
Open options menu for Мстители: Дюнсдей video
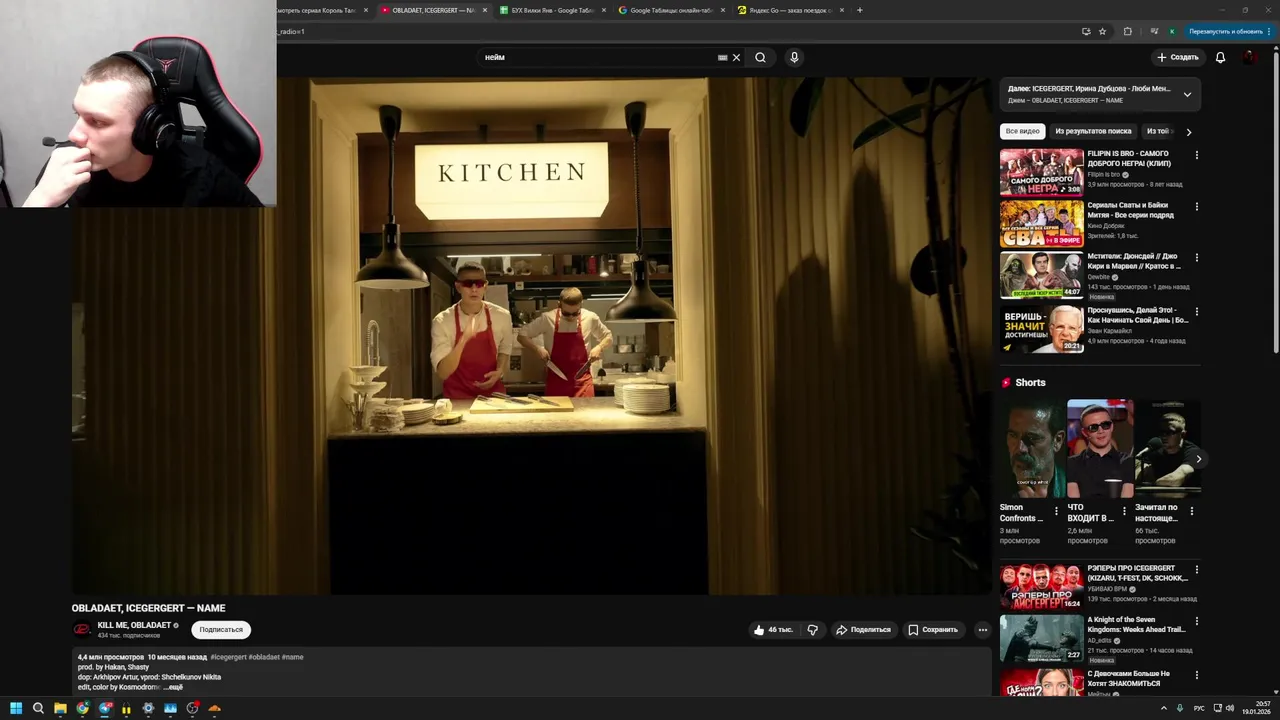[x=1196, y=258]
